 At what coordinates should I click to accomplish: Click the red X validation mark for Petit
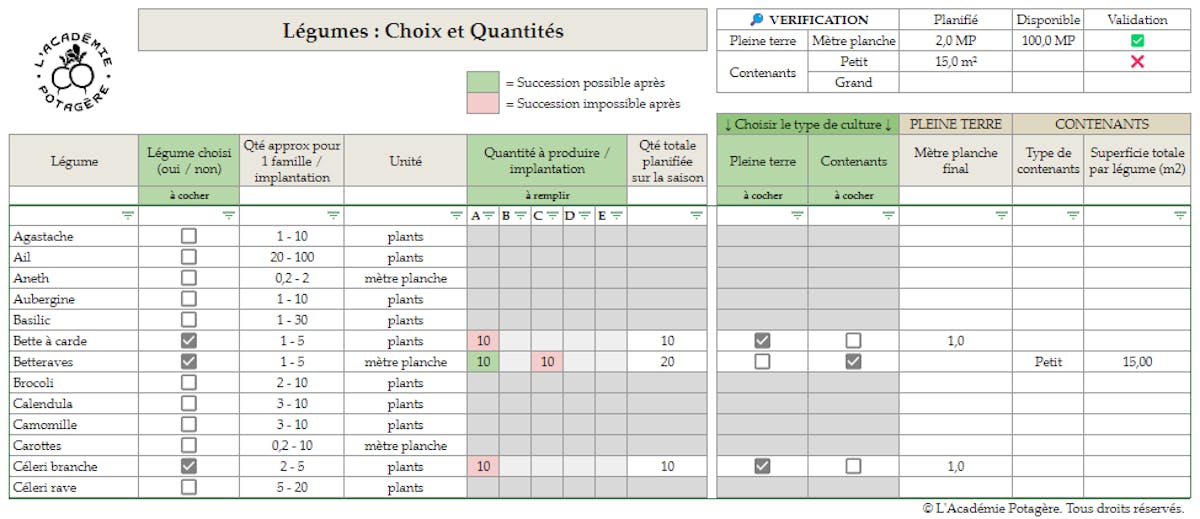1137,62
